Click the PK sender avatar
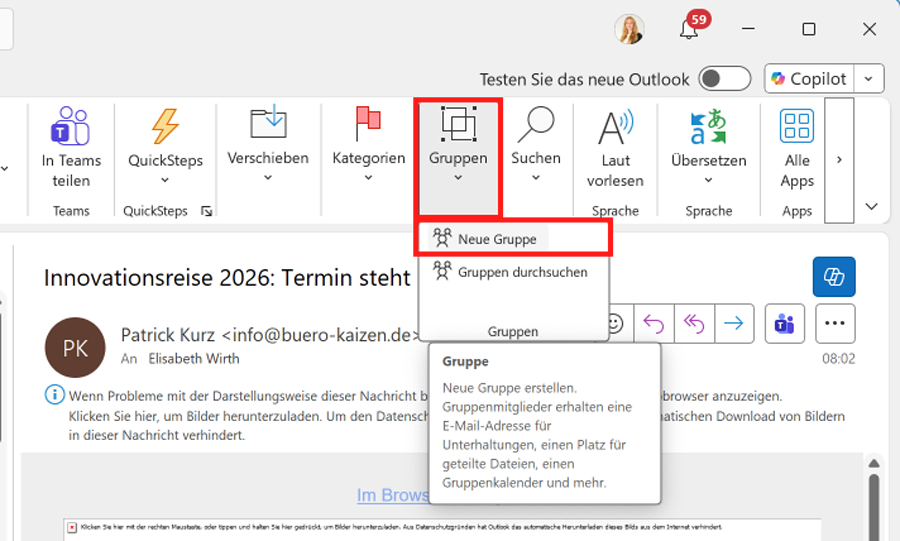900x541 pixels. tap(75, 348)
